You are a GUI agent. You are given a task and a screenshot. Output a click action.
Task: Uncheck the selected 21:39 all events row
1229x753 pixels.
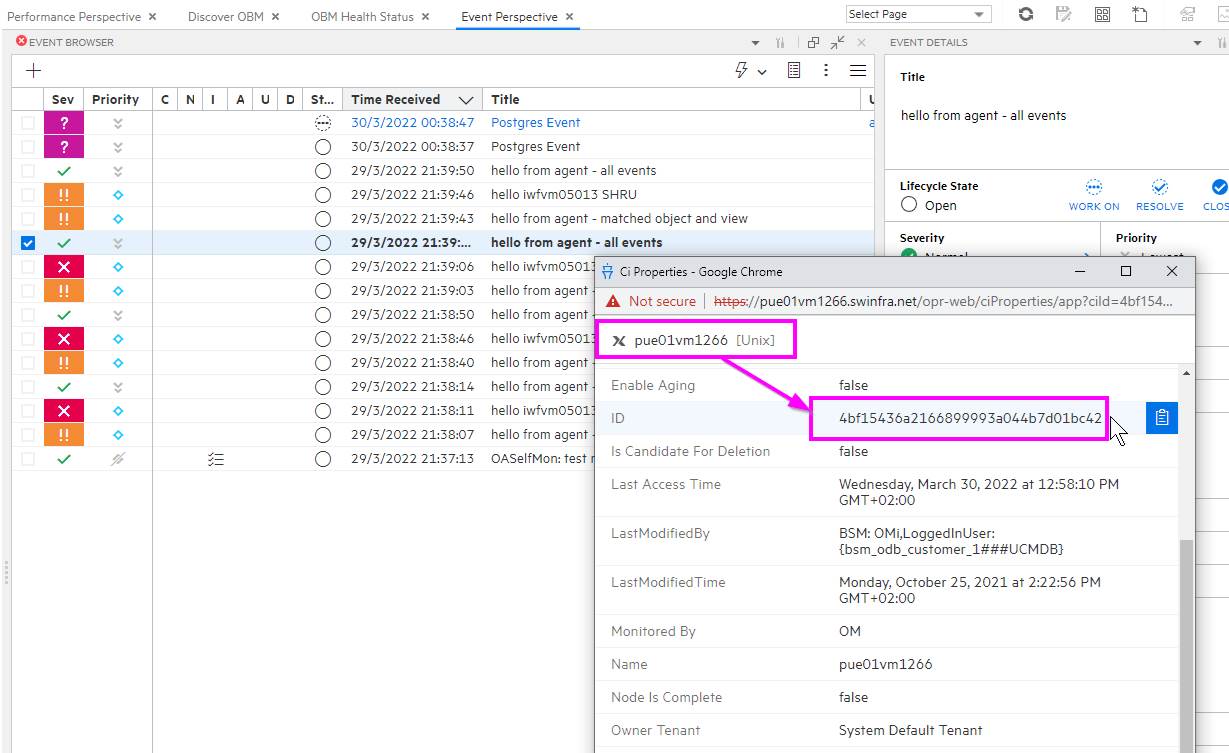point(28,243)
